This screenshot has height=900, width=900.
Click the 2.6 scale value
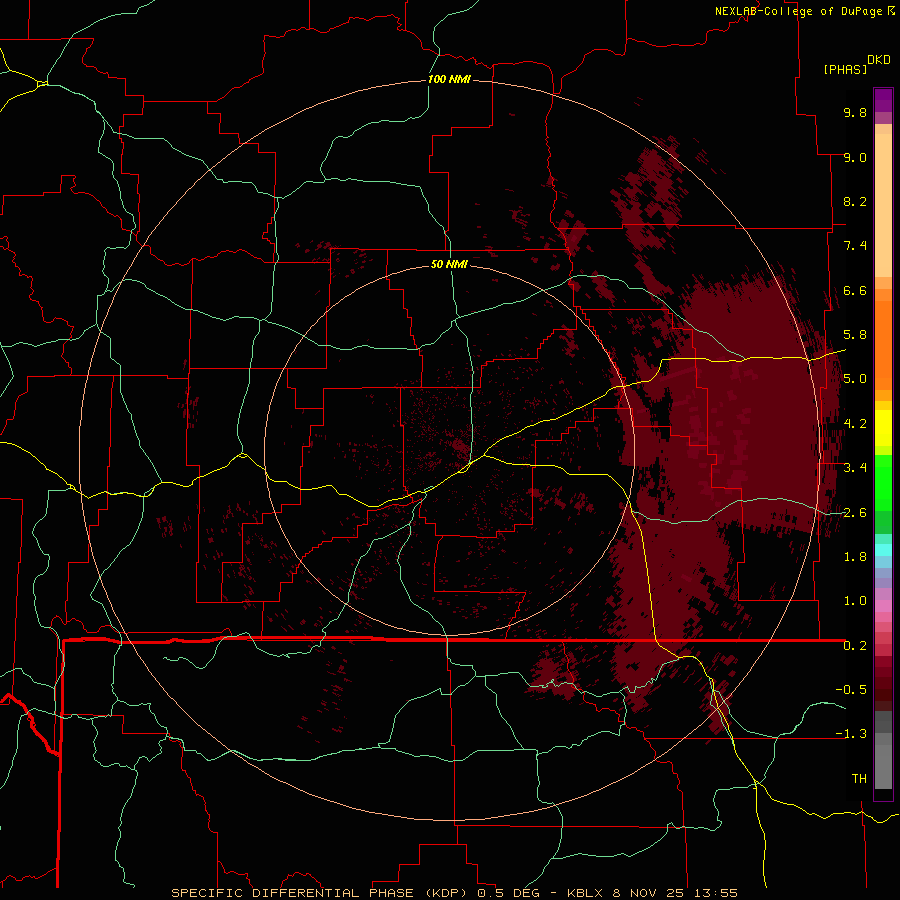pyautogui.click(x=855, y=513)
